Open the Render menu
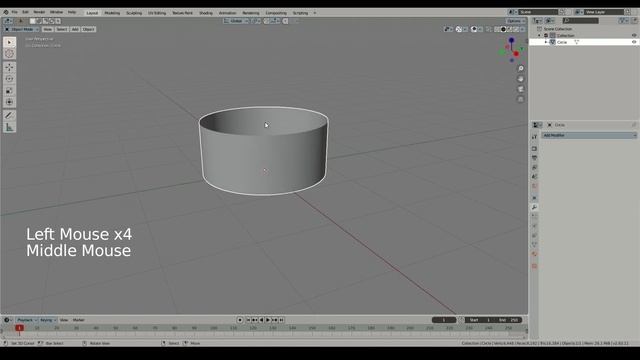Image resolution: width=640 pixels, height=360 pixels. (39, 12)
